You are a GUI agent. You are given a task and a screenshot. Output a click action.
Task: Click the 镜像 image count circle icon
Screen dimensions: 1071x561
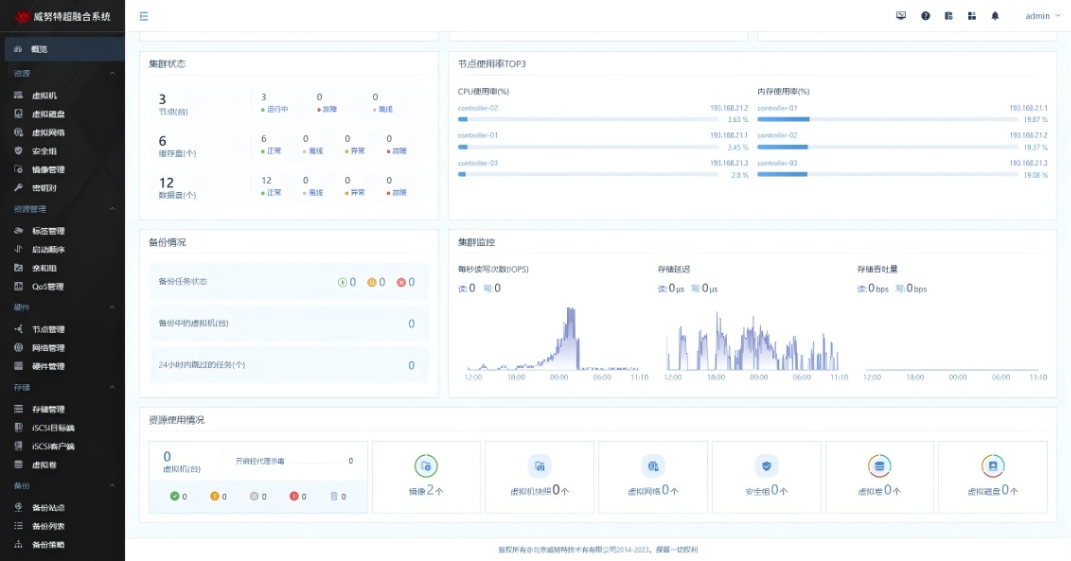coord(426,466)
